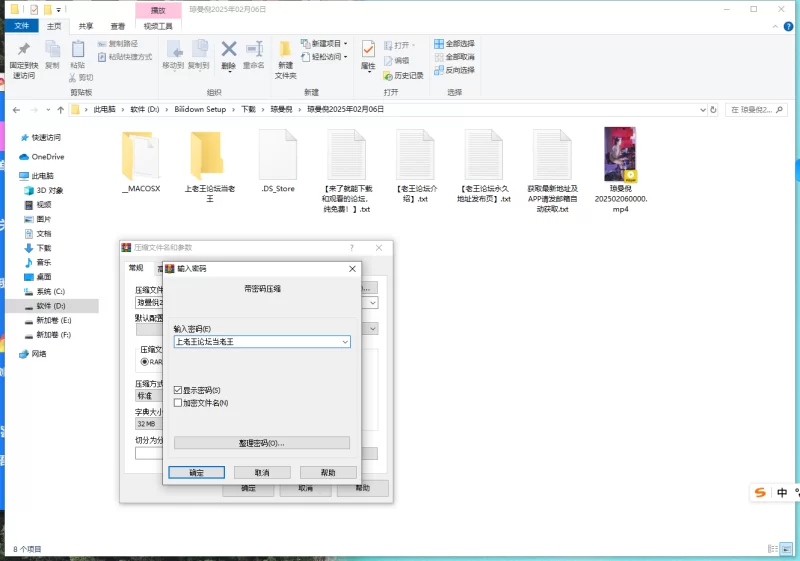Screen dimensions: 800x561
Task: Click the red X Delete icon
Action: tap(229, 50)
